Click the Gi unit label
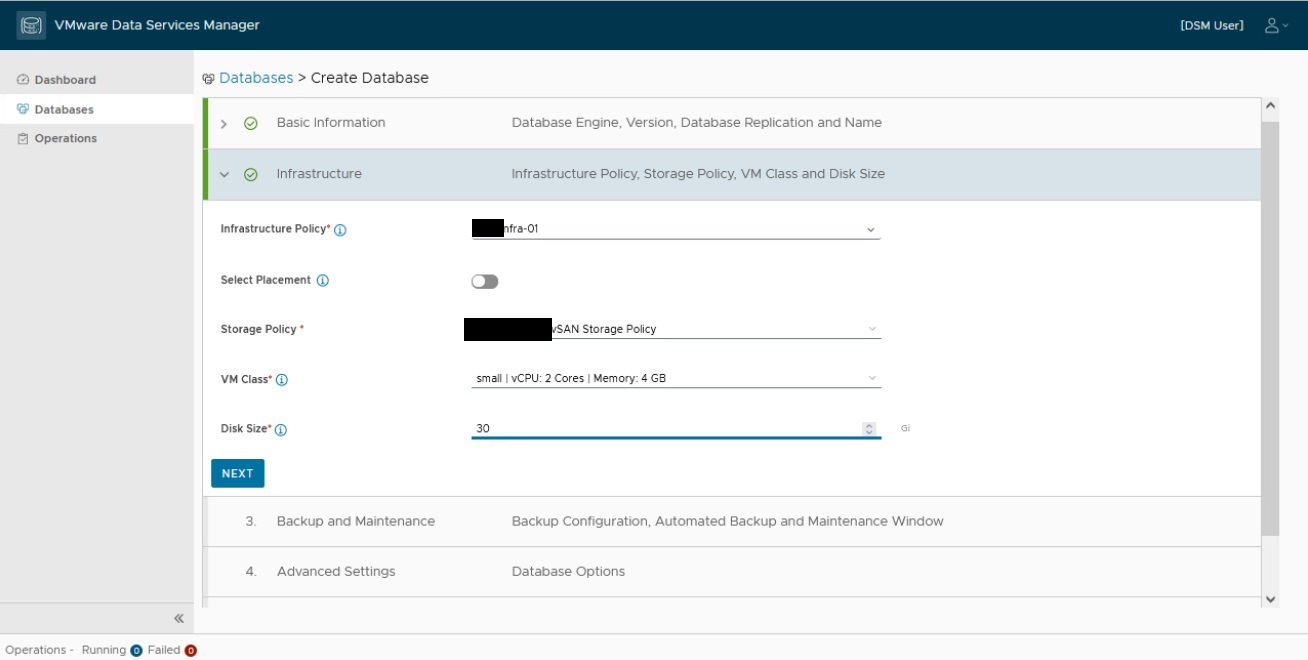 [905, 429]
